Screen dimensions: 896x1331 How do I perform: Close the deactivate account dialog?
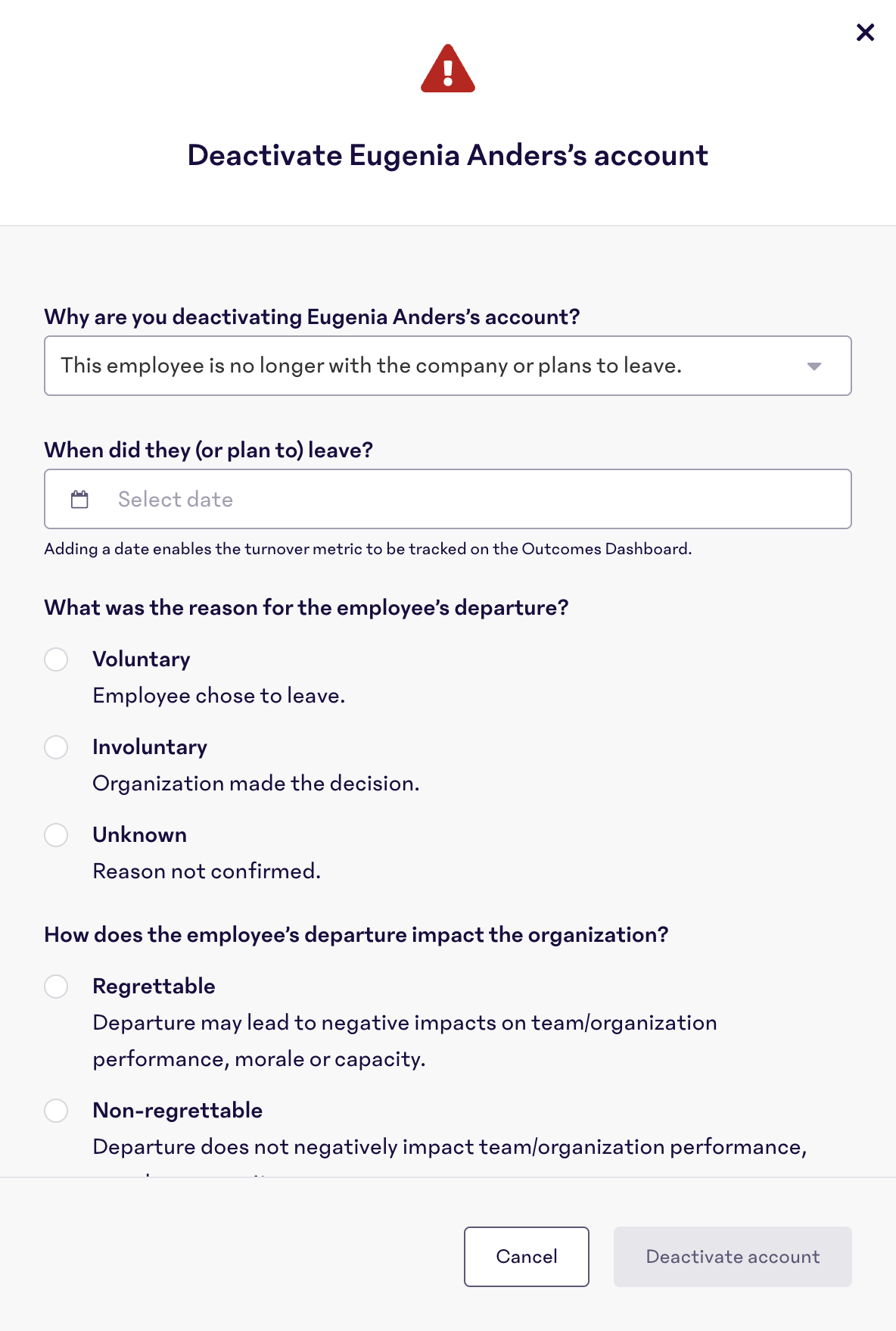(x=865, y=33)
